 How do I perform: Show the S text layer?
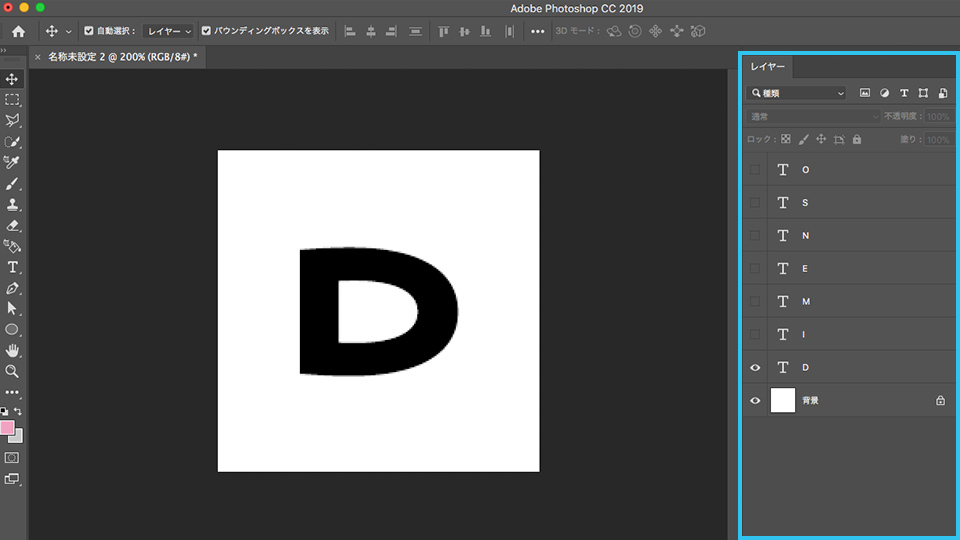pyautogui.click(x=755, y=203)
